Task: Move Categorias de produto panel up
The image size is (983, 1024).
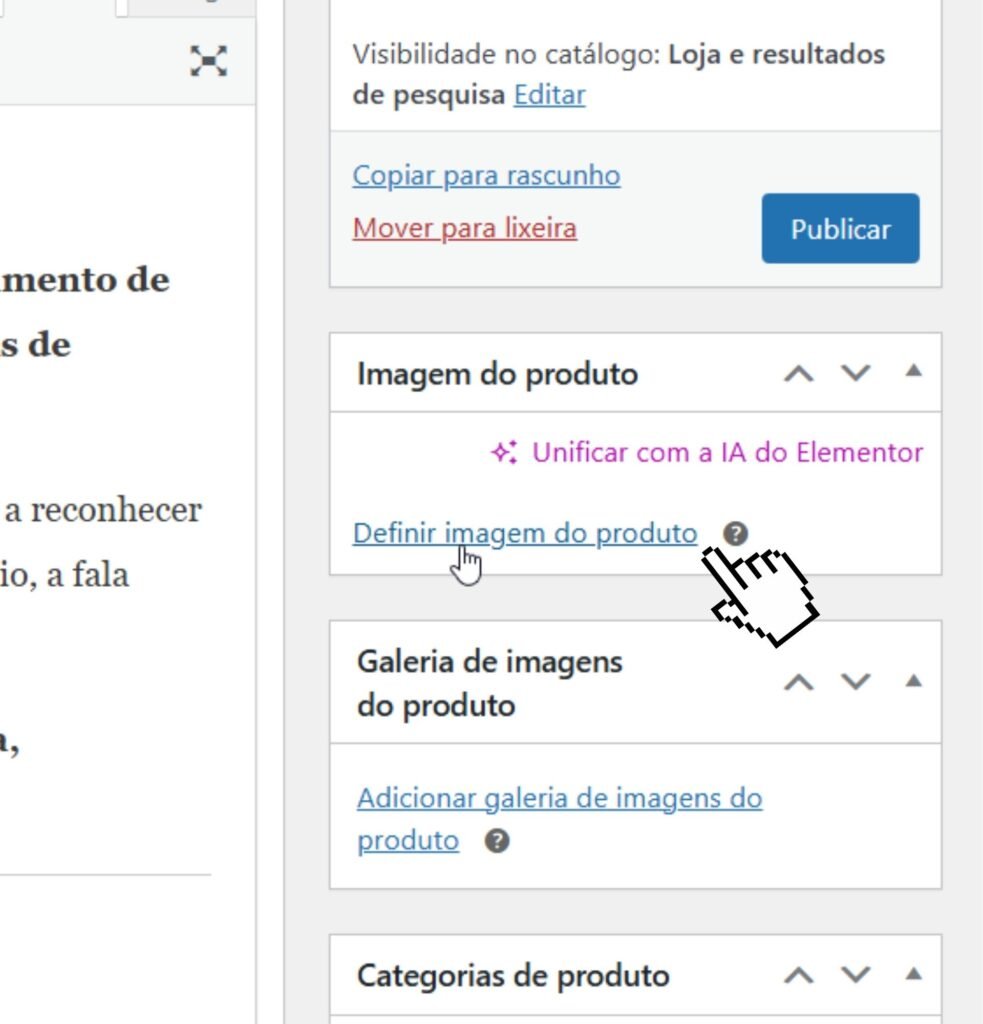Action: point(798,975)
